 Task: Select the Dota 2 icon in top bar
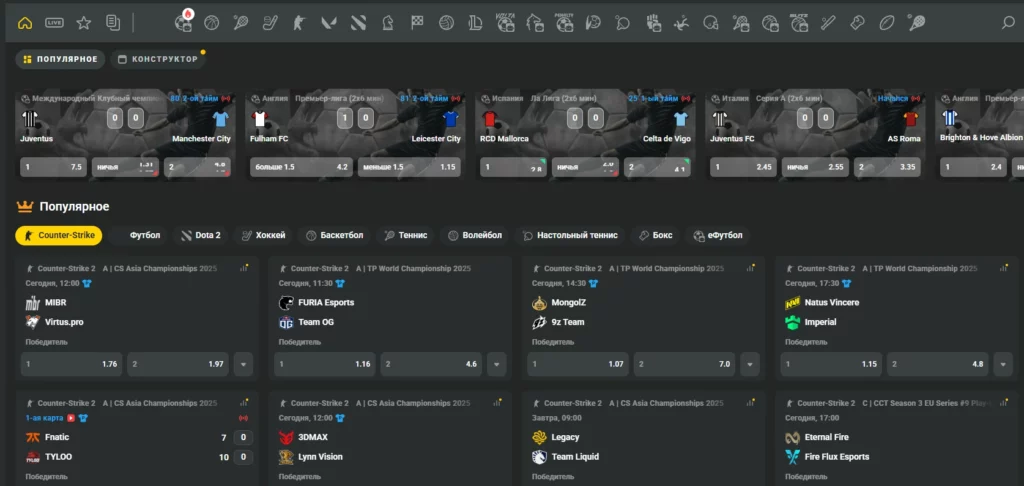click(x=358, y=23)
